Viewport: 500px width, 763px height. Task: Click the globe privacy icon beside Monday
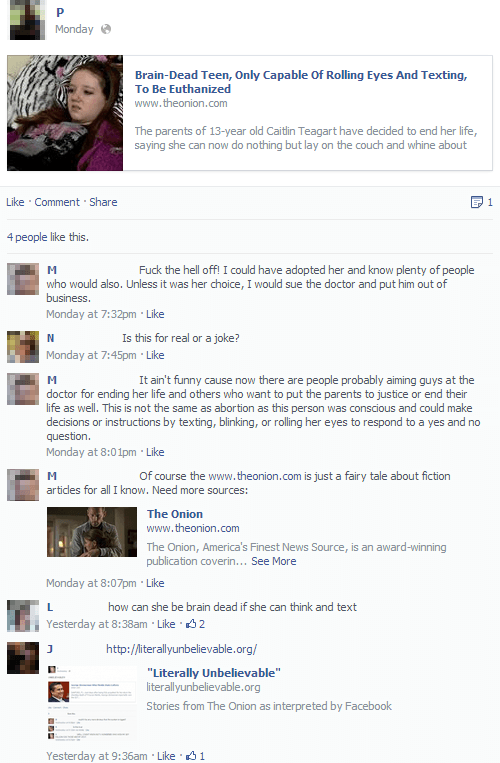(x=106, y=29)
